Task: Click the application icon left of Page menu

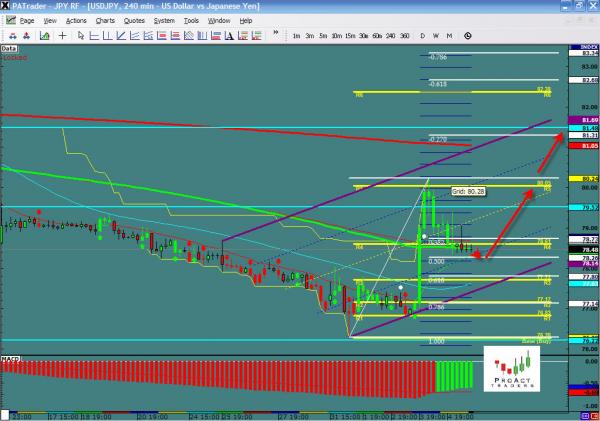Action: coord(10,20)
